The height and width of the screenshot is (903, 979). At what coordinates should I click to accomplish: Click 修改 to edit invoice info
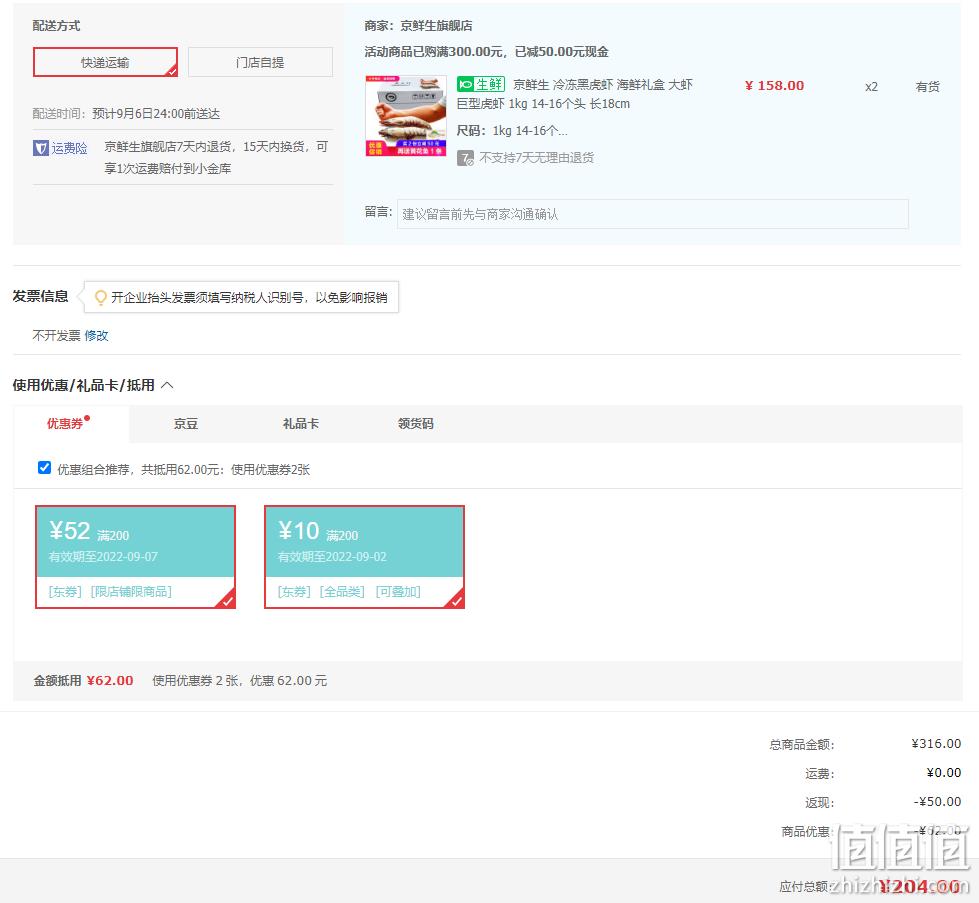tap(96, 335)
